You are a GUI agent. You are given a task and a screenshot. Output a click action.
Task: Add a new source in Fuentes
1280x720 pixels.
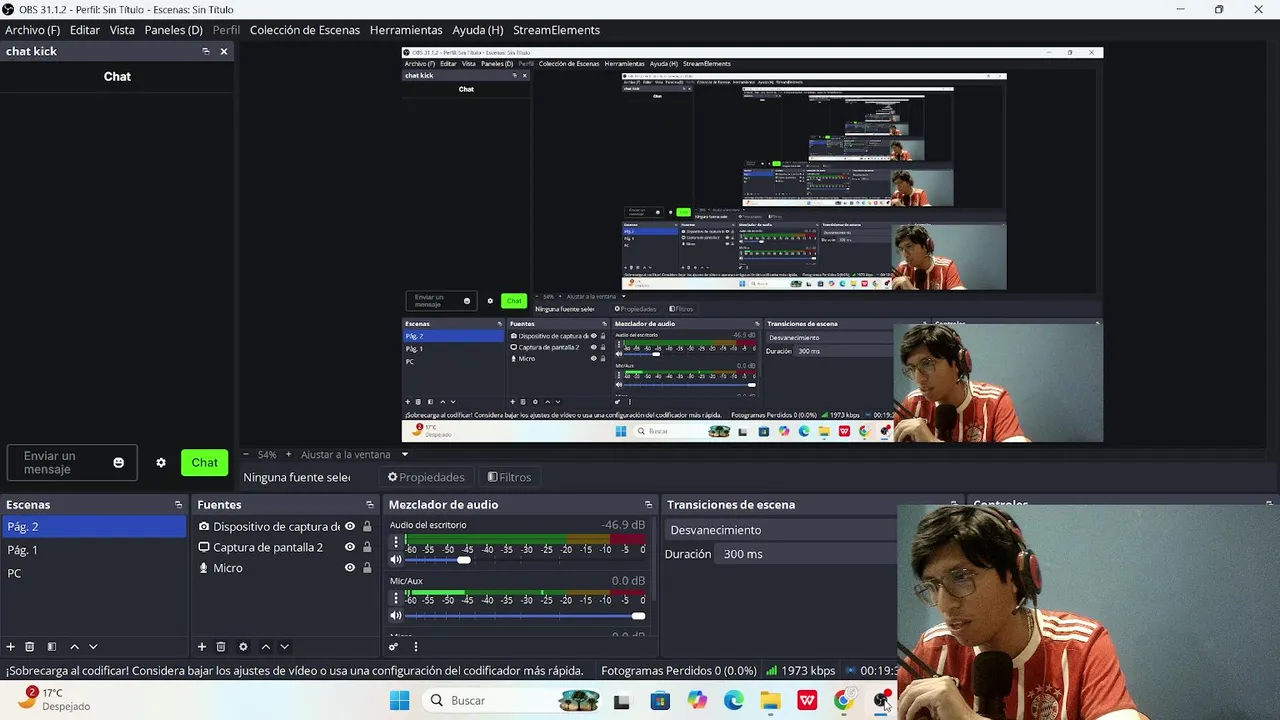click(202, 647)
